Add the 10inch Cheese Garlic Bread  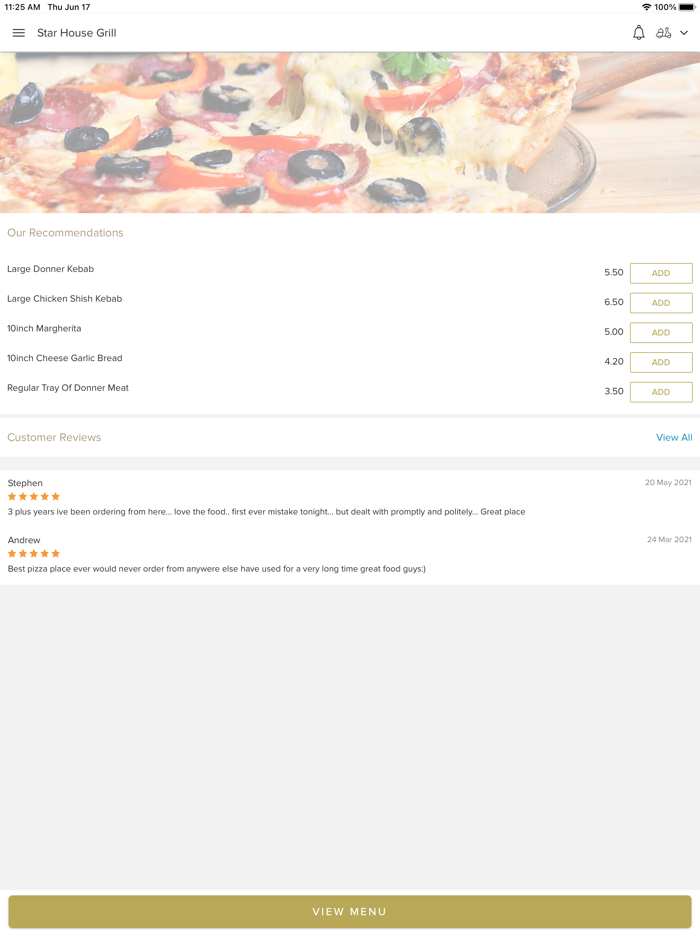coord(660,362)
